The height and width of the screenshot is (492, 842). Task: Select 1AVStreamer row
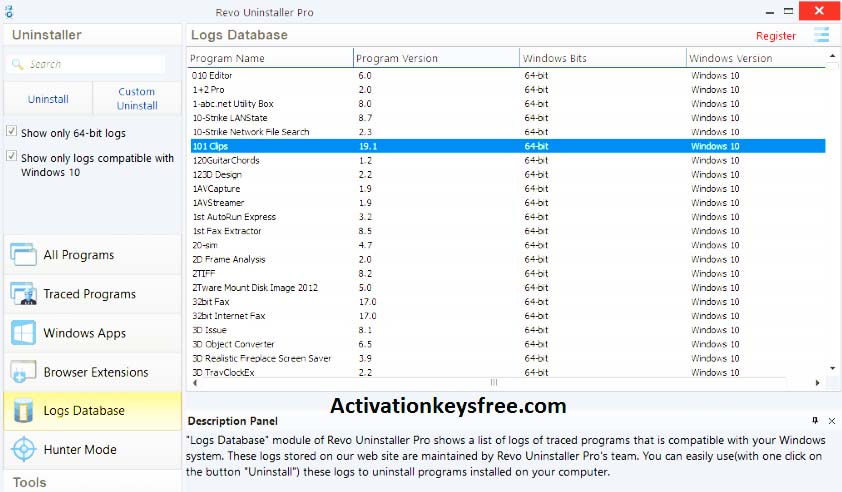508,202
